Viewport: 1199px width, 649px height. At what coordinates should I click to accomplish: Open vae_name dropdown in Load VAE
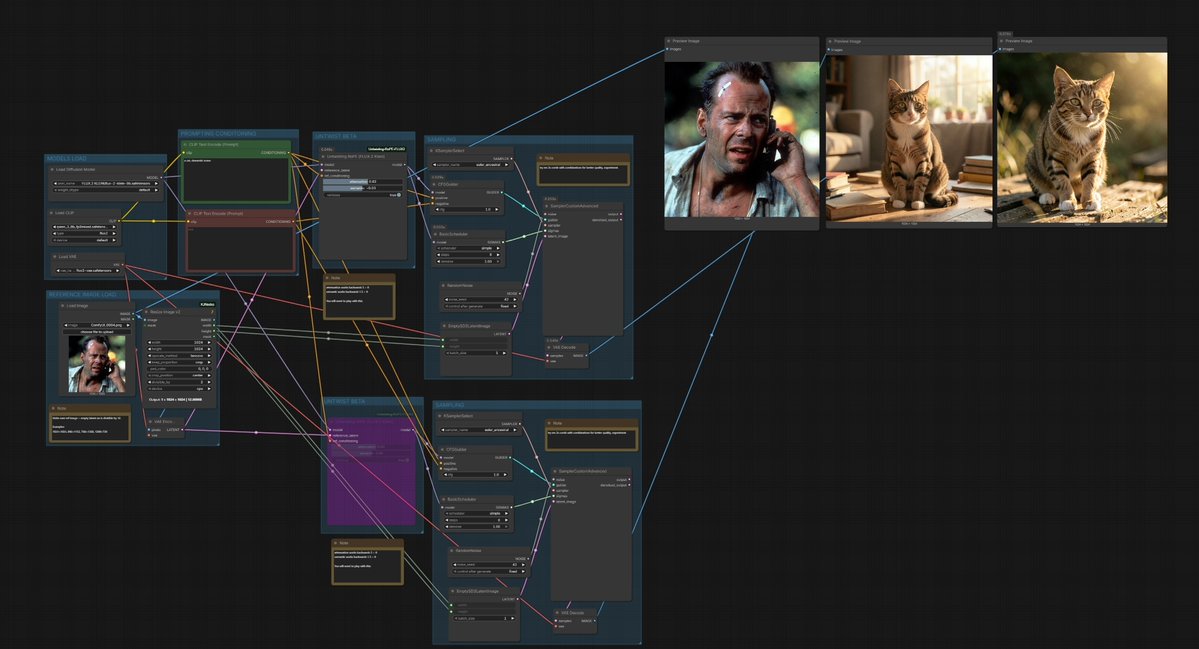88,271
